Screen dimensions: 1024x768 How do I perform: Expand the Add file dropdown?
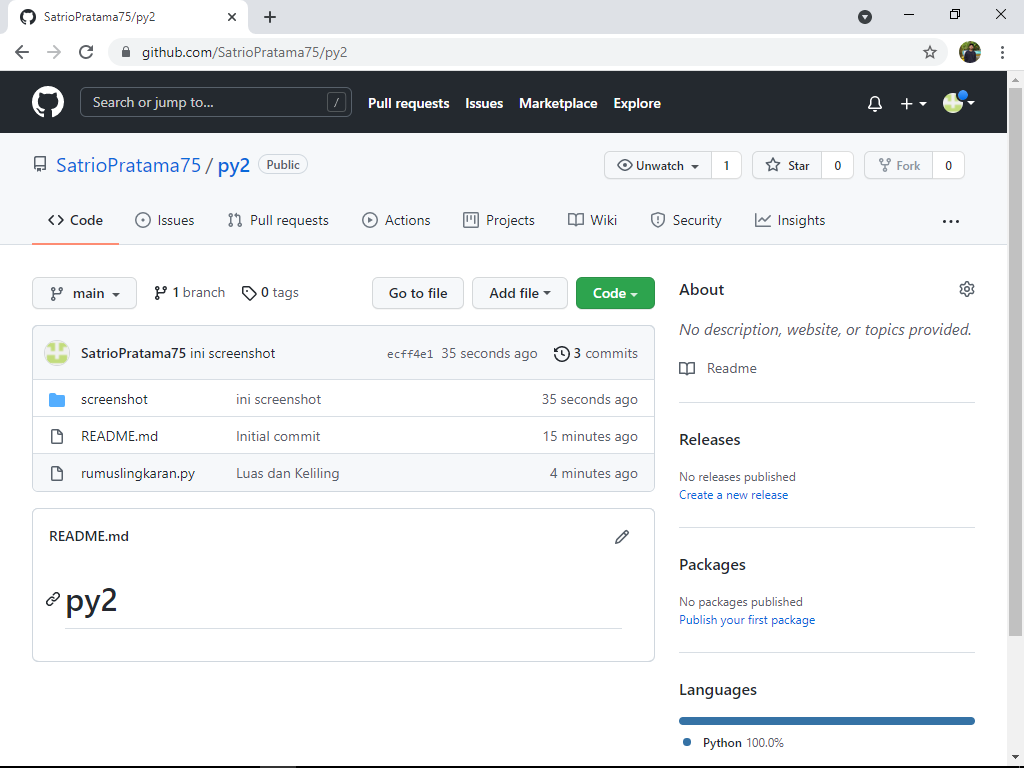coord(520,293)
